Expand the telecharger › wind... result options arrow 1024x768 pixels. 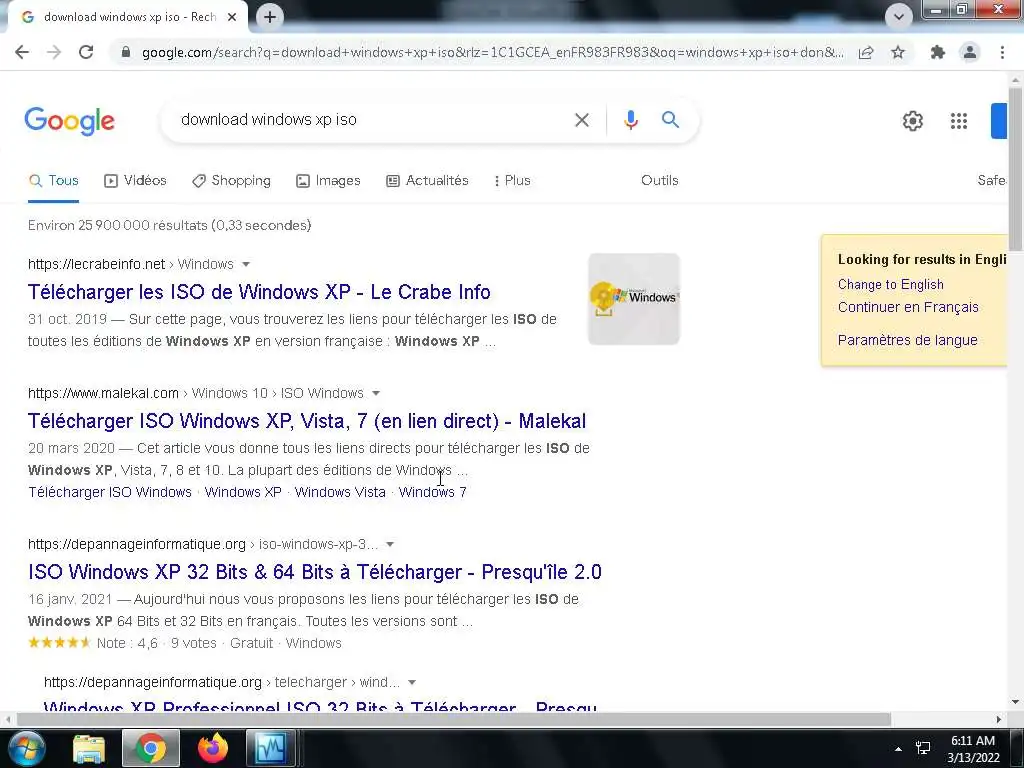point(412,682)
